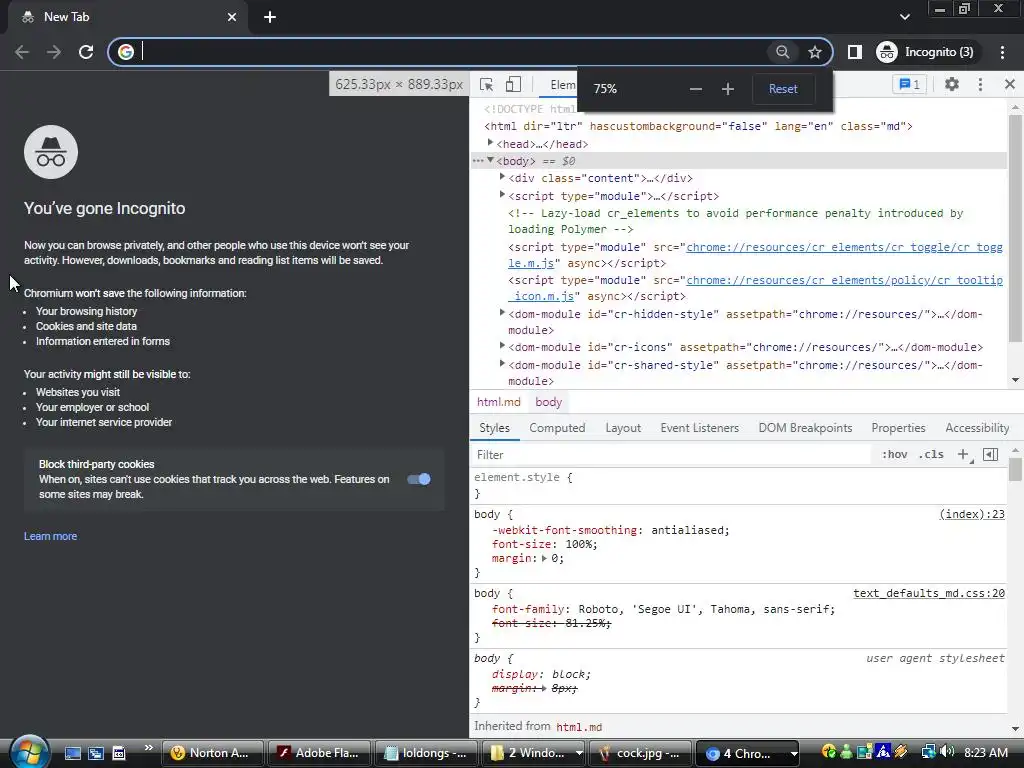The image size is (1024, 768).
Task: Expand the head node in DOM tree
Action: (x=490, y=142)
